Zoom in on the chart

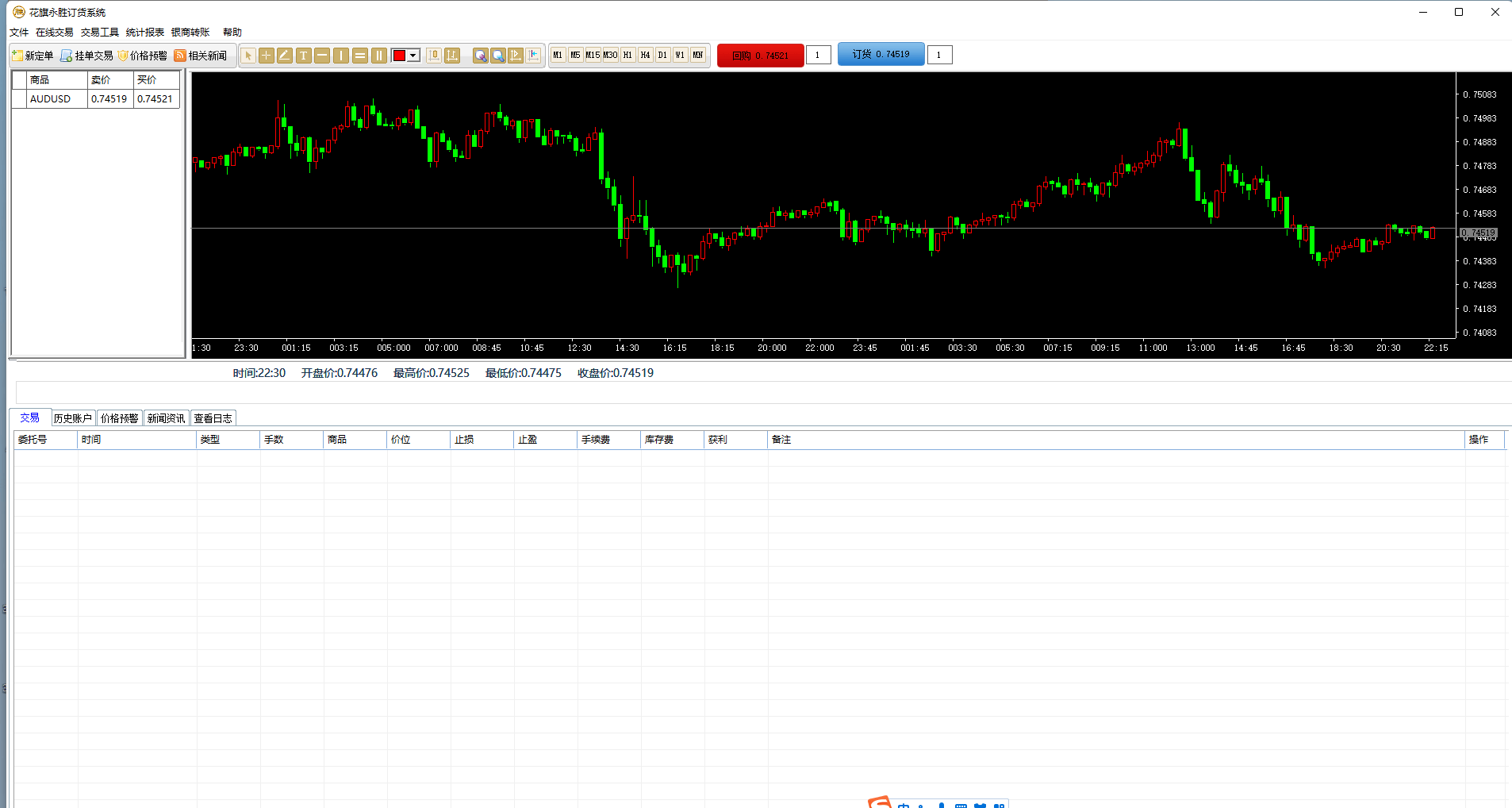point(480,56)
